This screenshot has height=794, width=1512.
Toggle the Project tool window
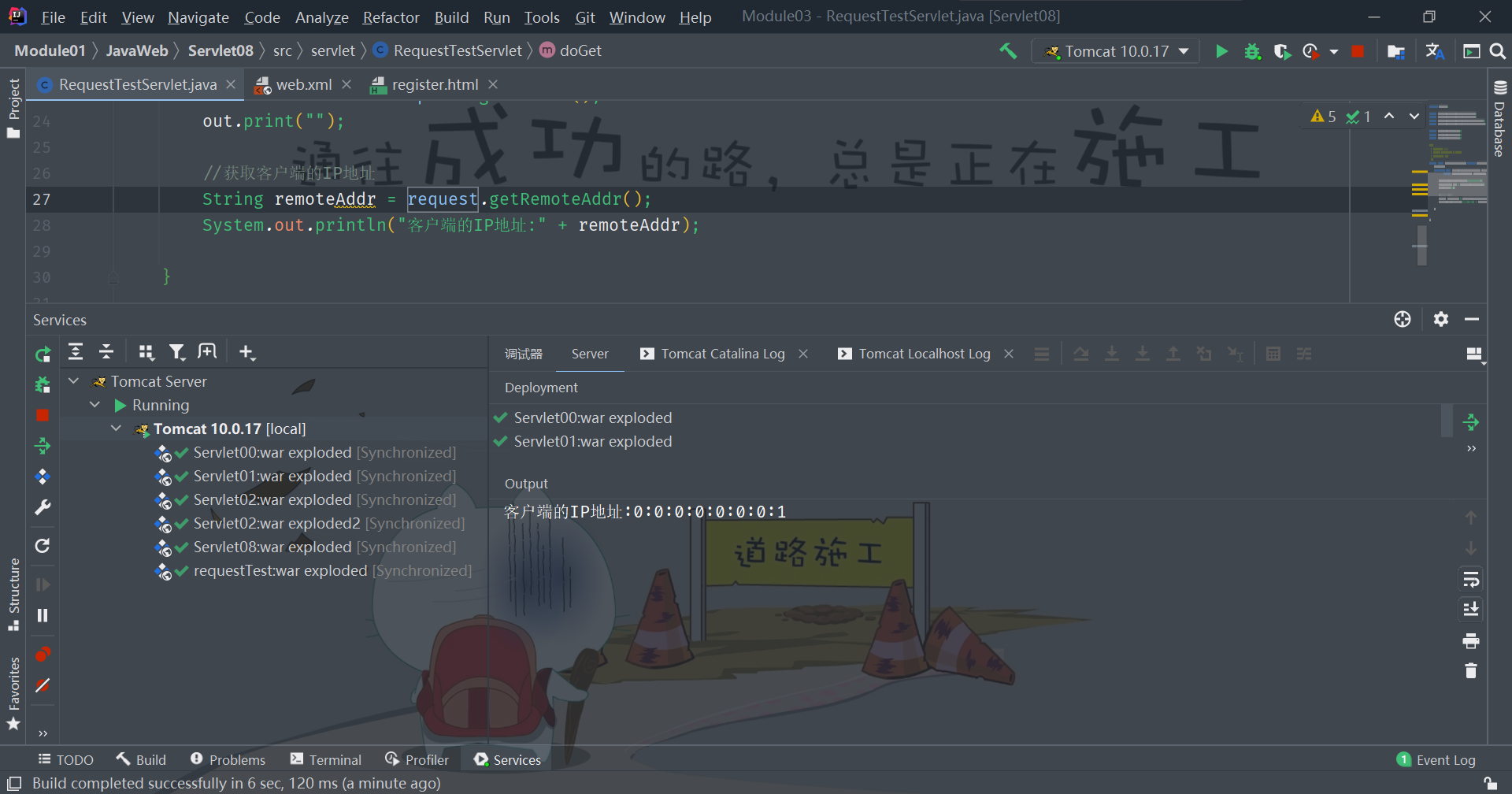[13, 109]
